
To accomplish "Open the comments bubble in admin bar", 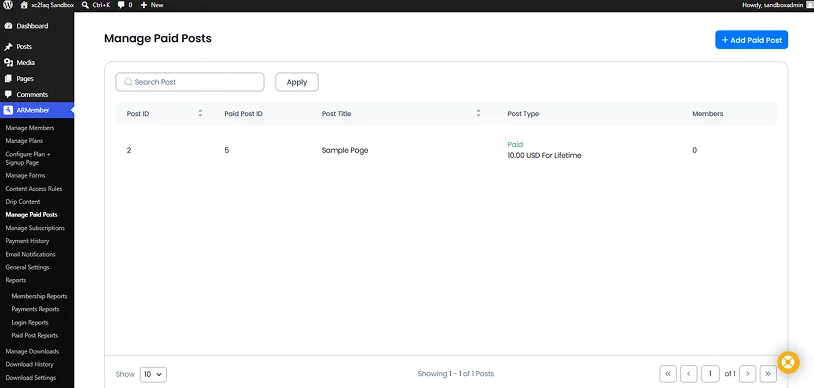I will point(121,5).
